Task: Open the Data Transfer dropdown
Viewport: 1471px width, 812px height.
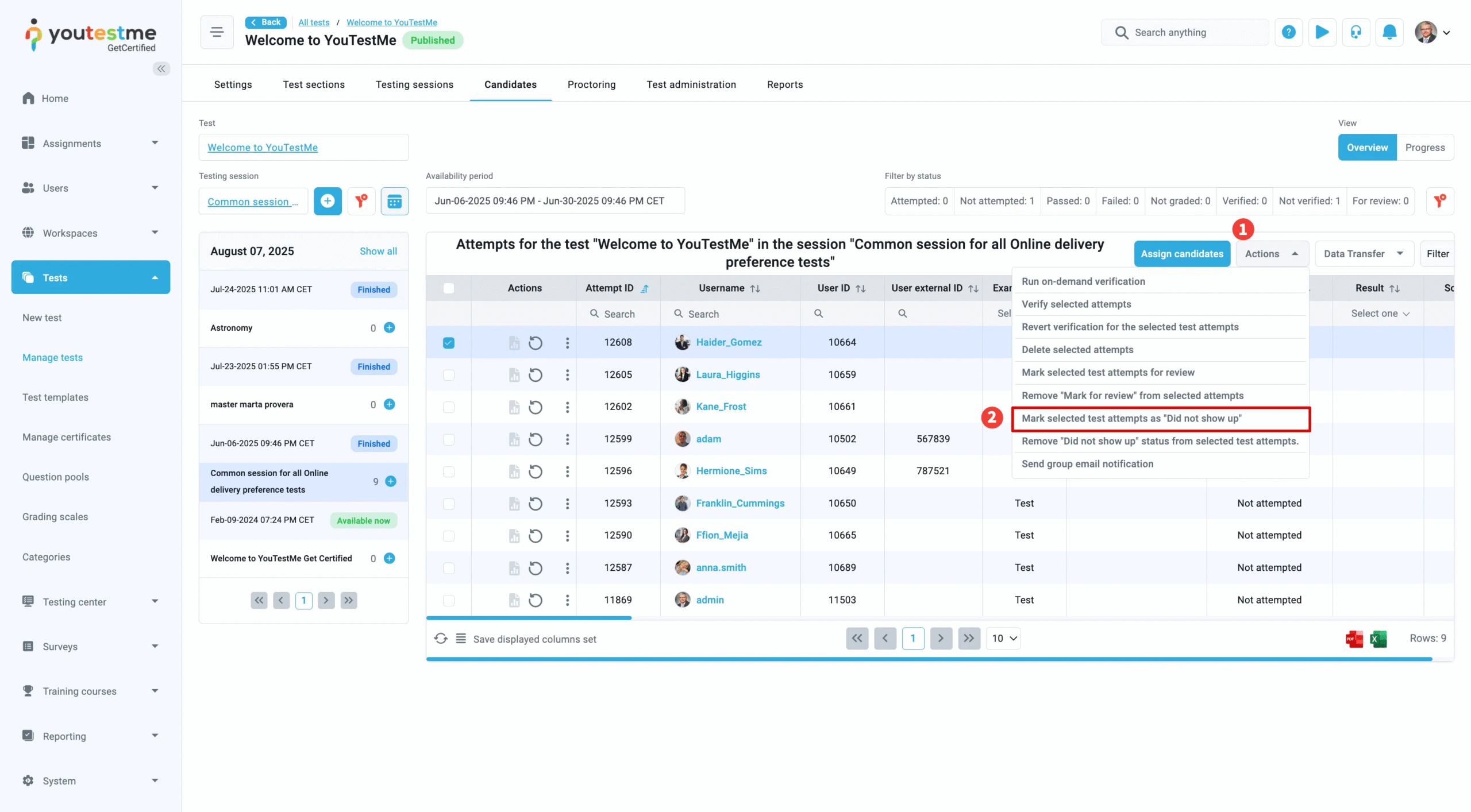Action: pyautogui.click(x=1364, y=254)
